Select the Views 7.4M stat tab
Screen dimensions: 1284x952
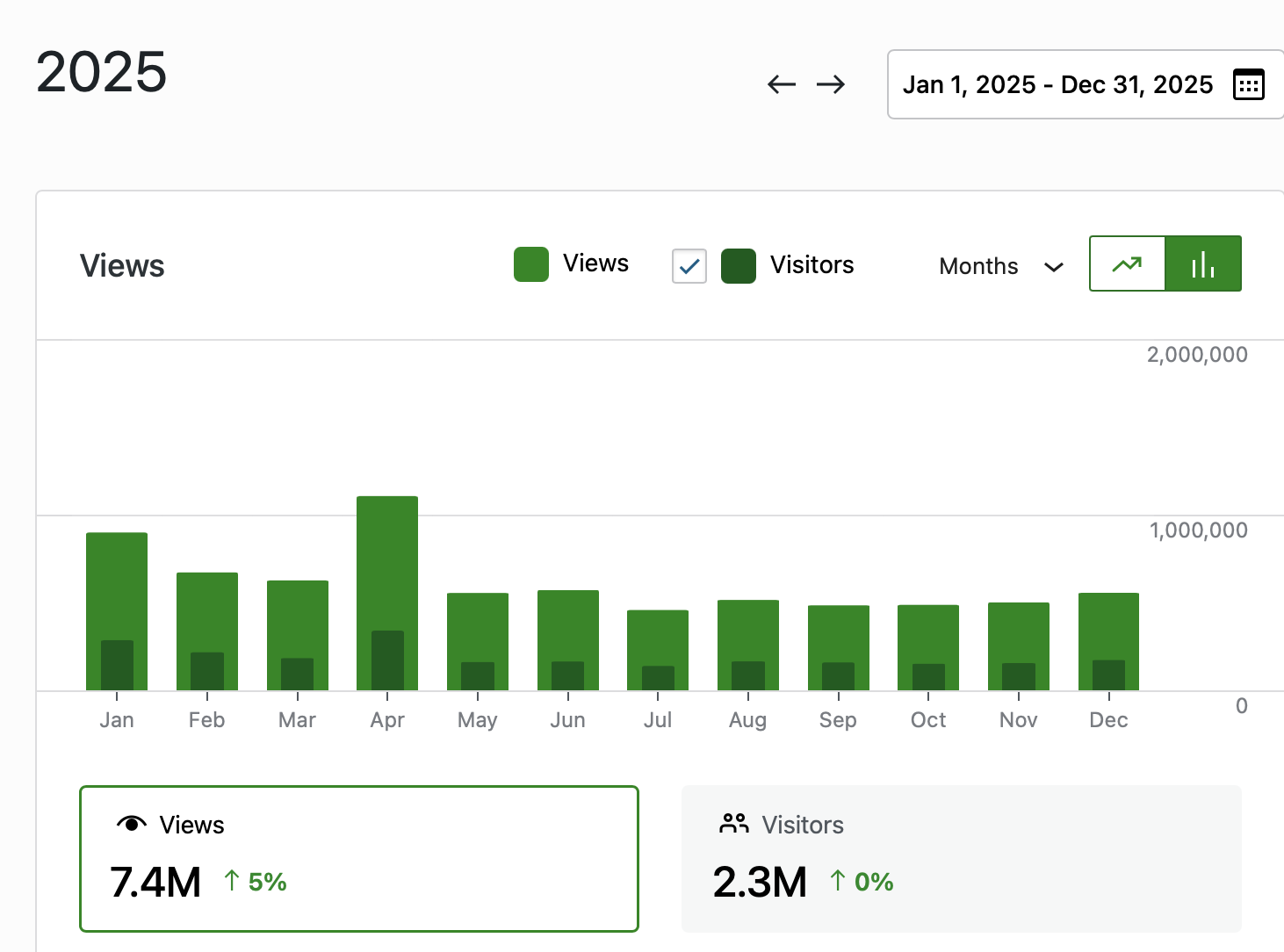point(358,858)
